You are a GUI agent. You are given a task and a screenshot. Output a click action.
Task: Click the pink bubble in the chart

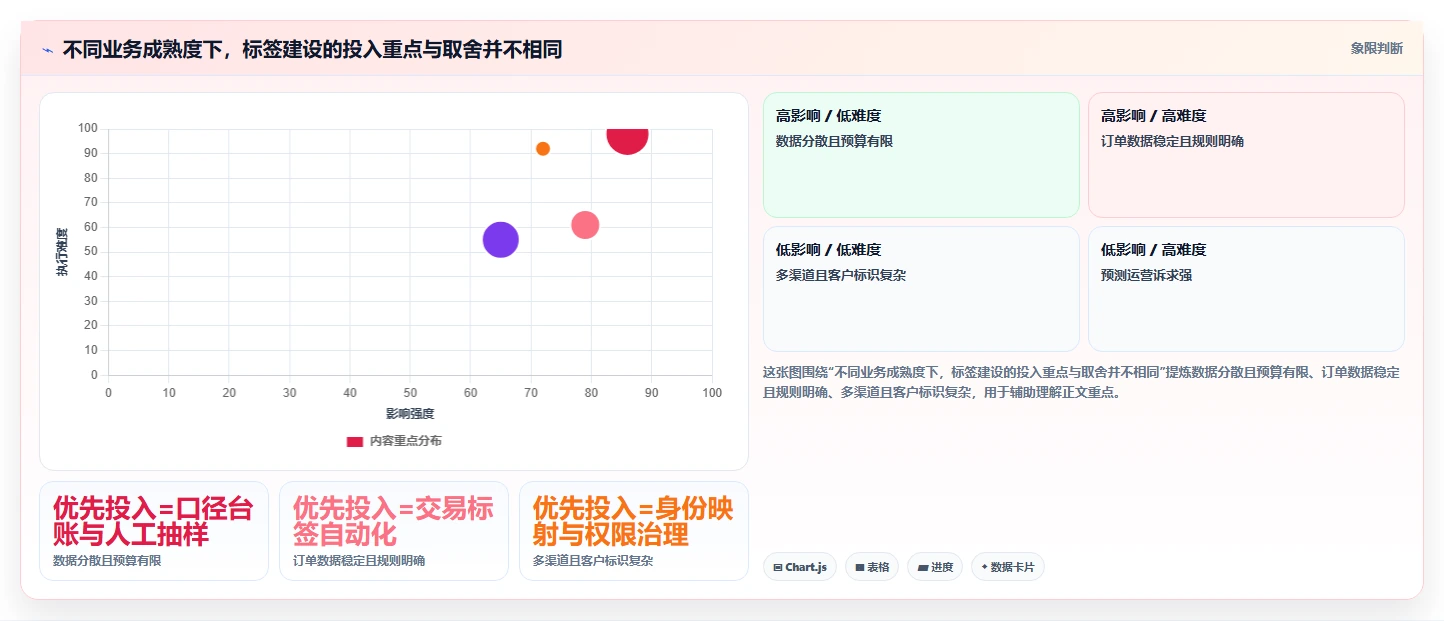pyautogui.click(x=585, y=225)
